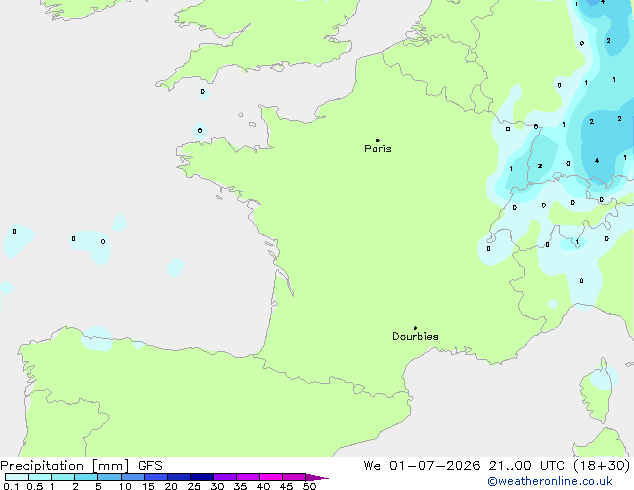Click the Dourbies city label
The image size is (634, 490).
[415, 336]
